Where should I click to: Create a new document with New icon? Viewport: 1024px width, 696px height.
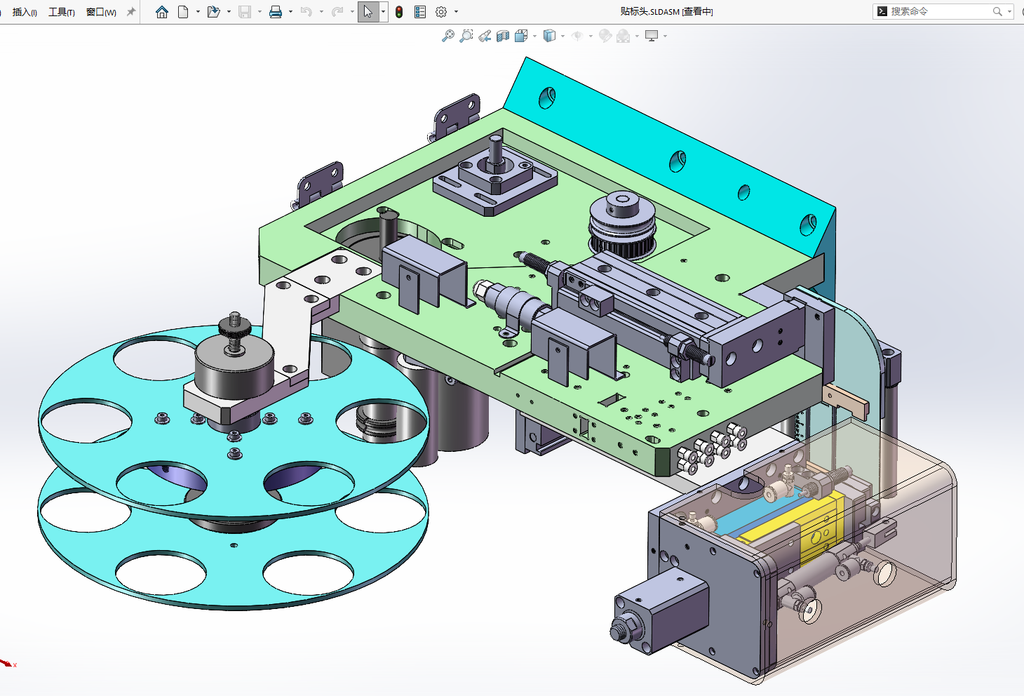(x=184, y=12)
